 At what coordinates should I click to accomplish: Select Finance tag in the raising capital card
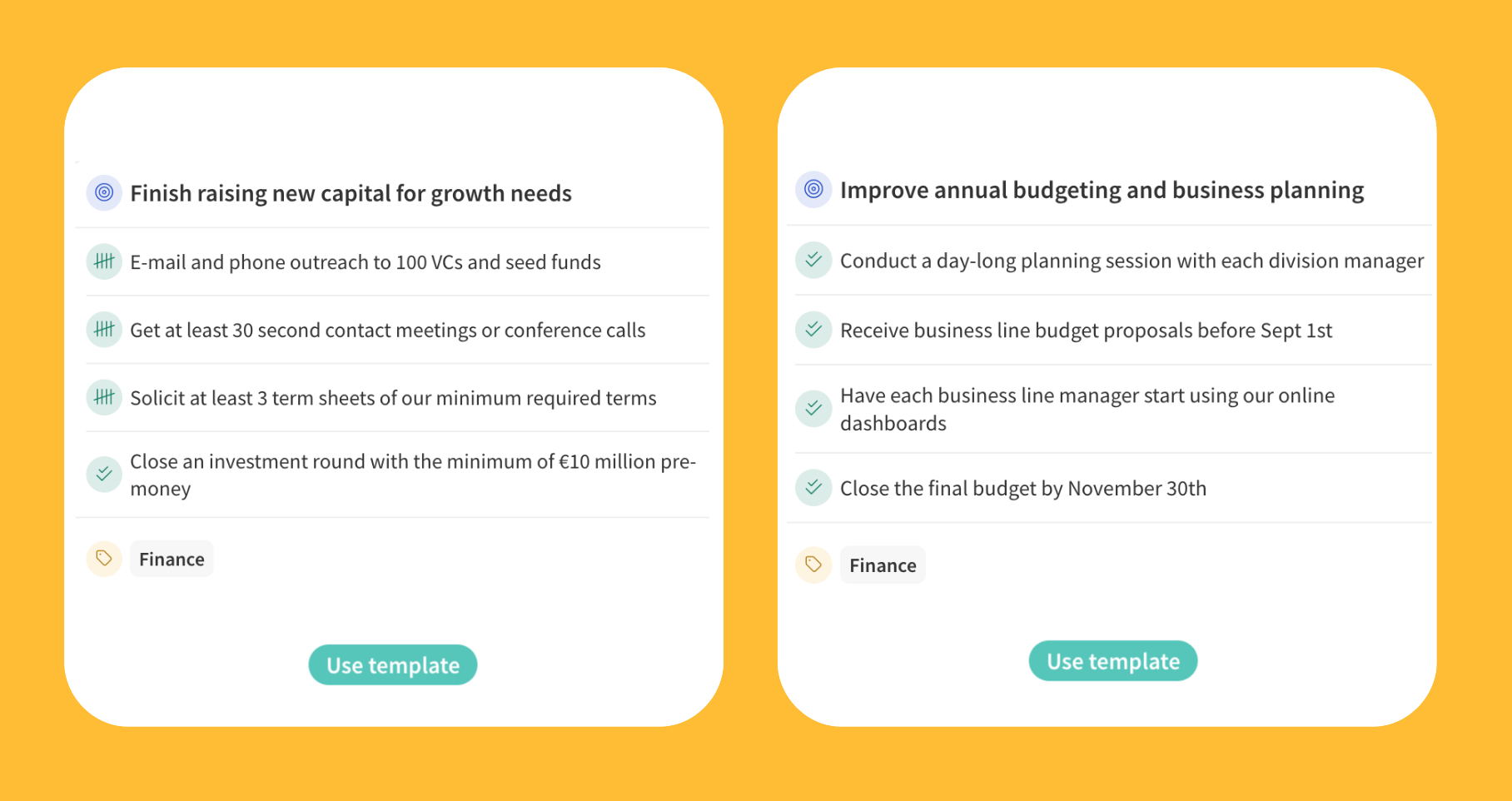pos(172,560)
